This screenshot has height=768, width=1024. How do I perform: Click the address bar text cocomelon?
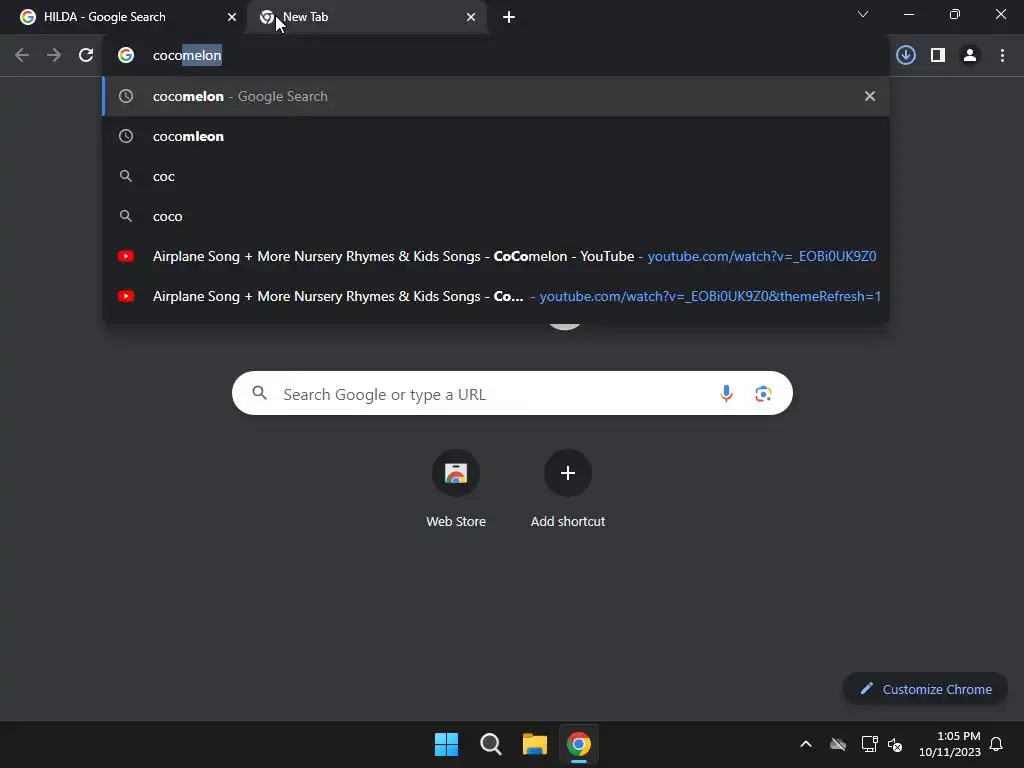click(x=187, y=56)
